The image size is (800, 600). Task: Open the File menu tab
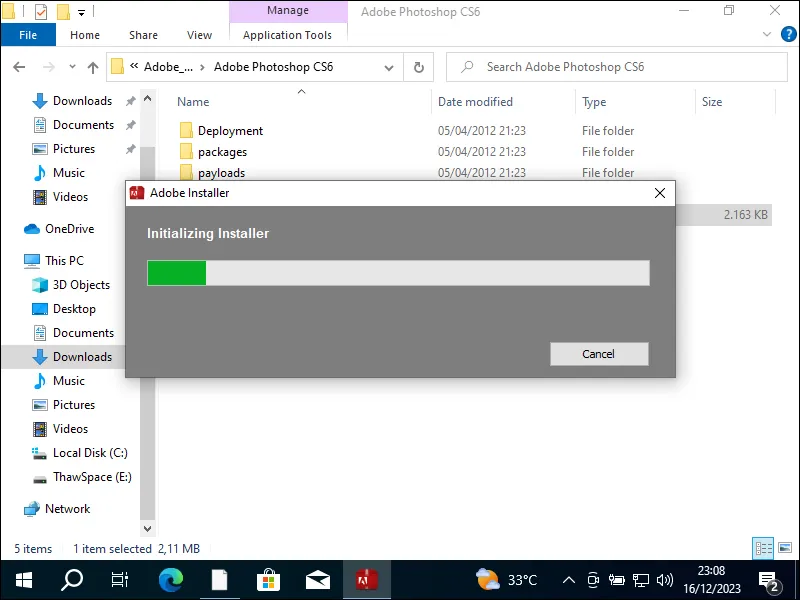(x=28, y=35)
